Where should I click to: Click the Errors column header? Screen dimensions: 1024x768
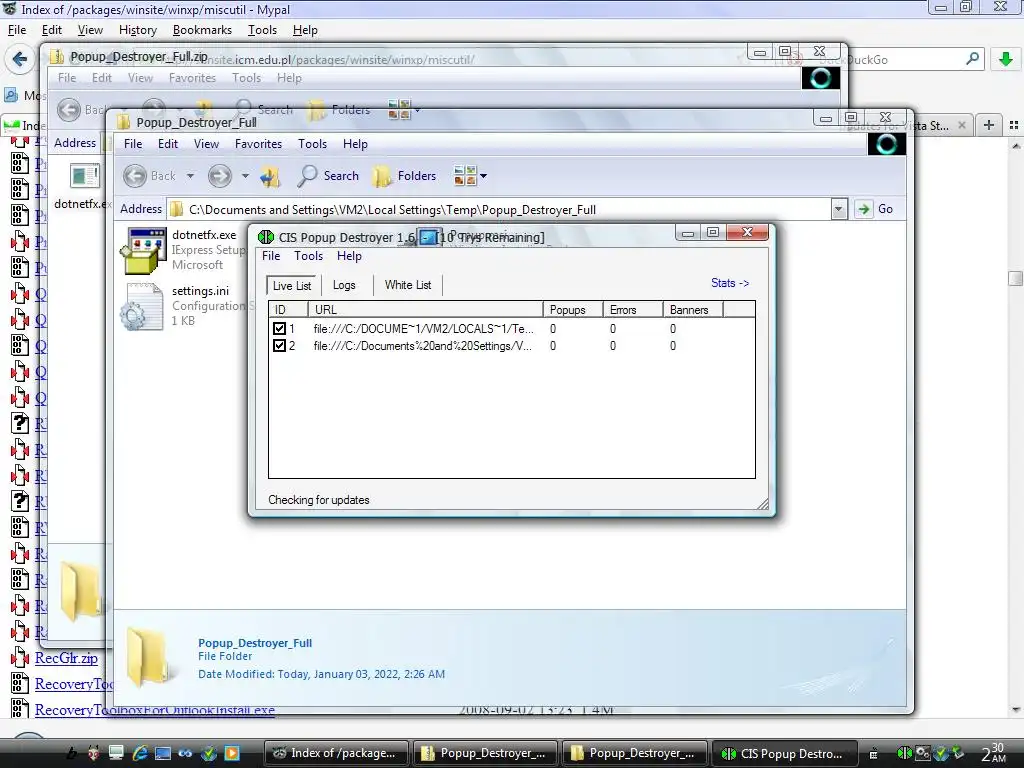pos(632,310)
